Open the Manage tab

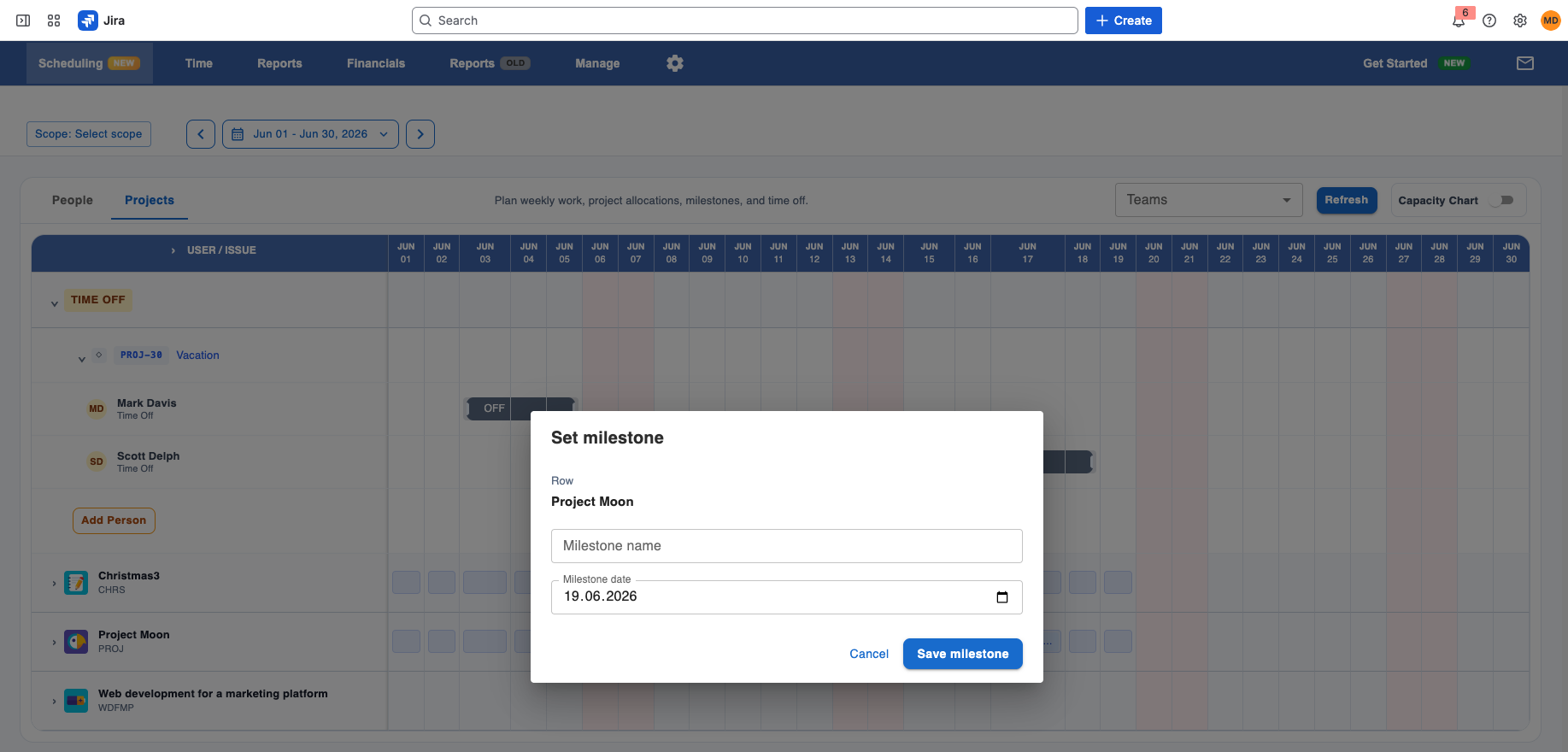tap(597, 63)
